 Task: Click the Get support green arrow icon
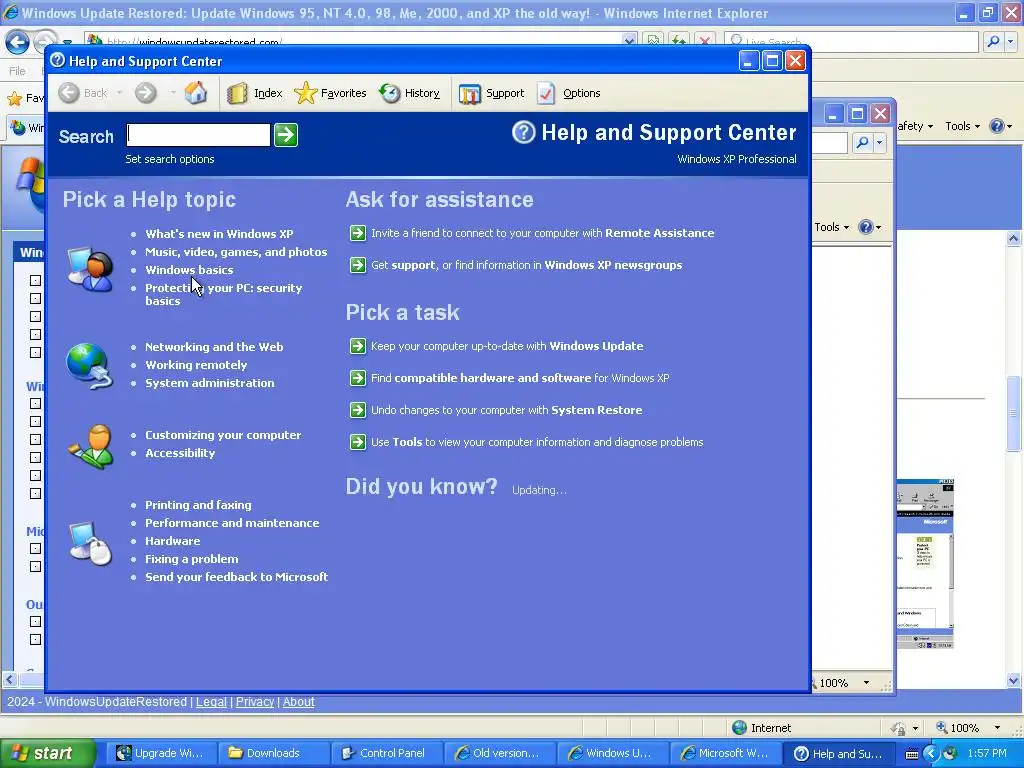pyautogui.click(x=357, y=265)
